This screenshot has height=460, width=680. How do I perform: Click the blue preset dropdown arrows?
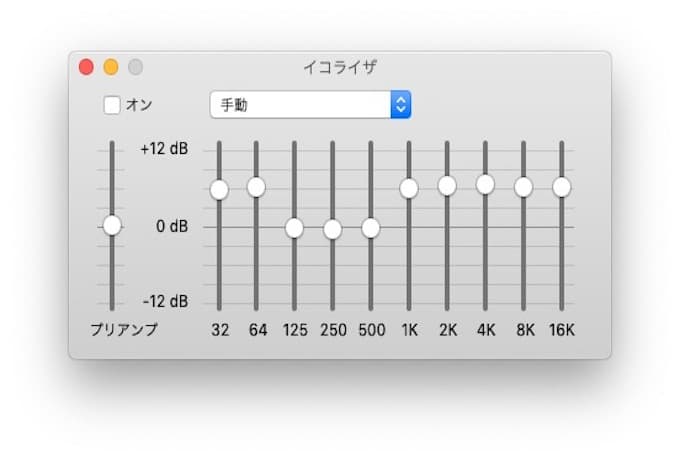(x=401, y=104)
